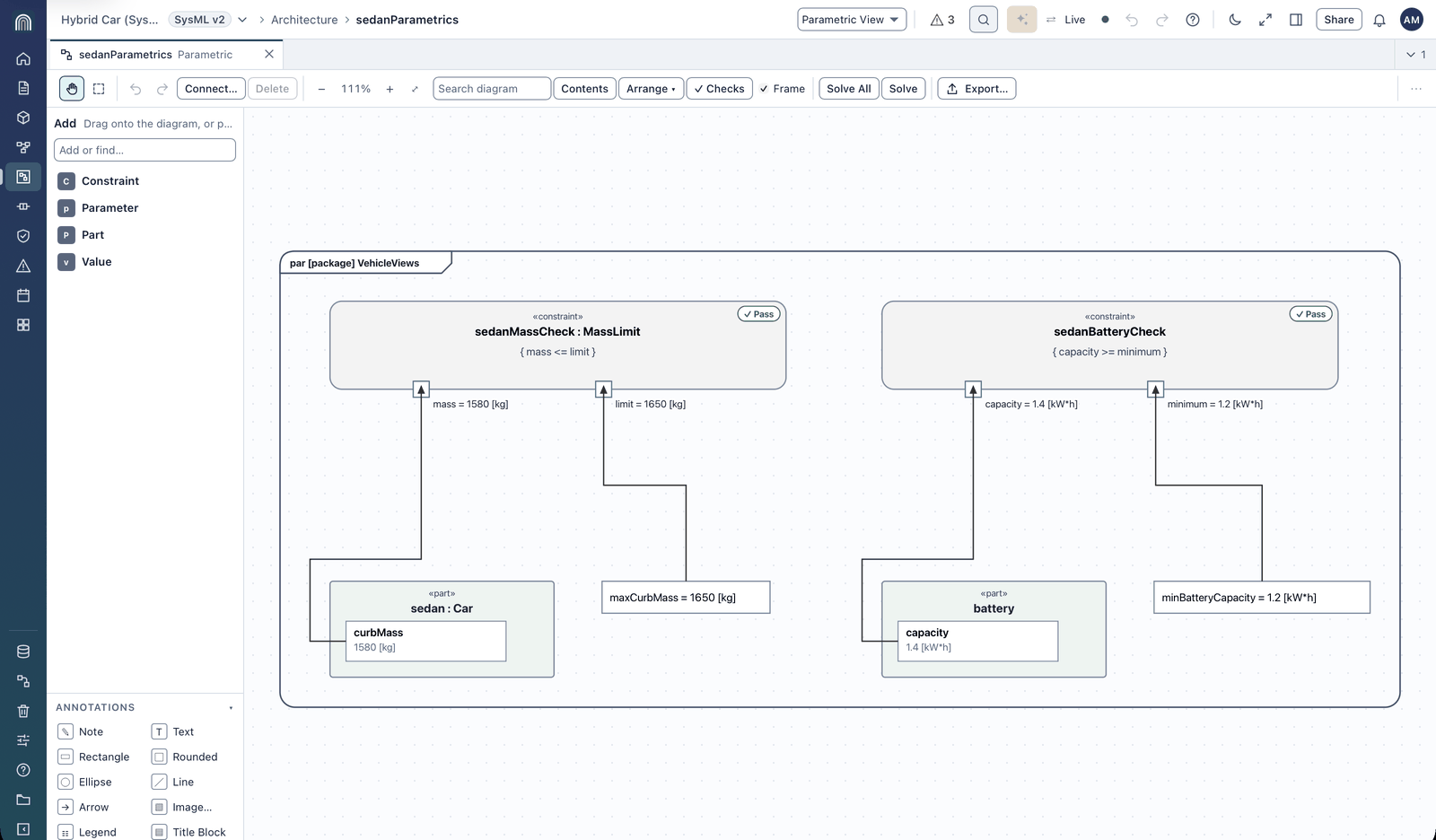This screenshot has height=840, width=1436.
Task: Zoom out with the minus button
Action: [x=321, y=89]
